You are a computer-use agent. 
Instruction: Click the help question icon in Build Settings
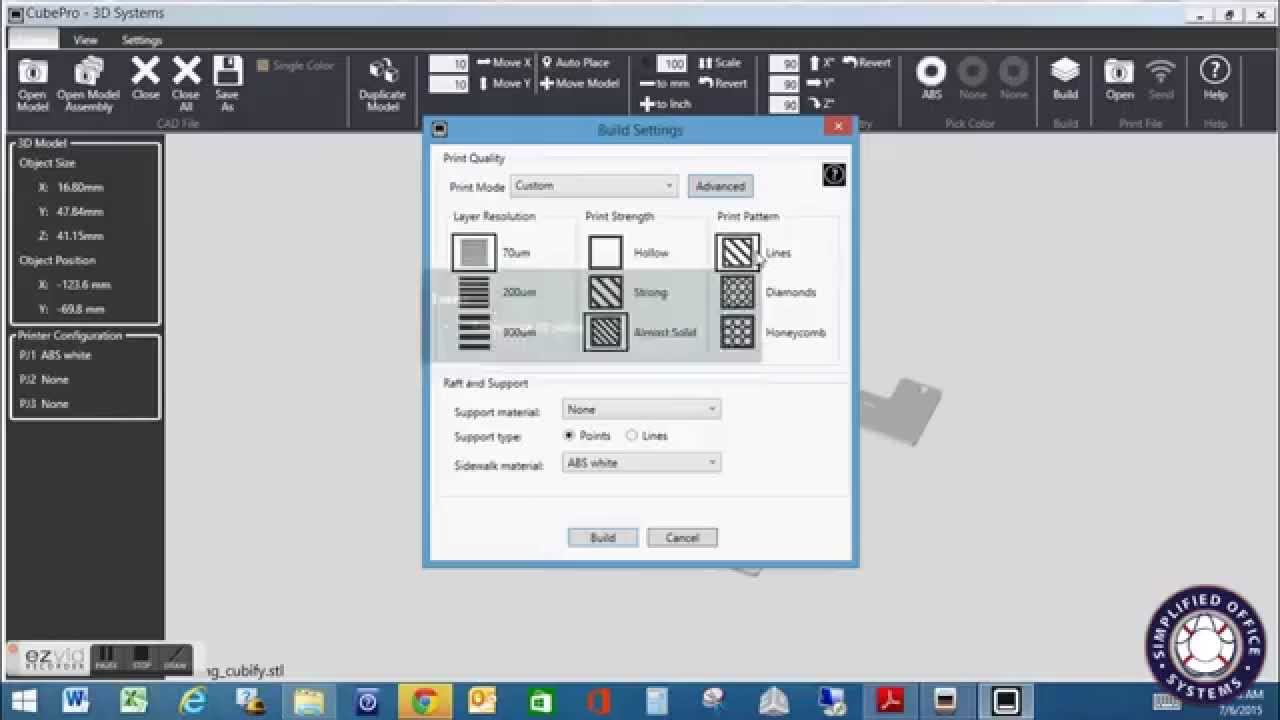tap(834, 175)
